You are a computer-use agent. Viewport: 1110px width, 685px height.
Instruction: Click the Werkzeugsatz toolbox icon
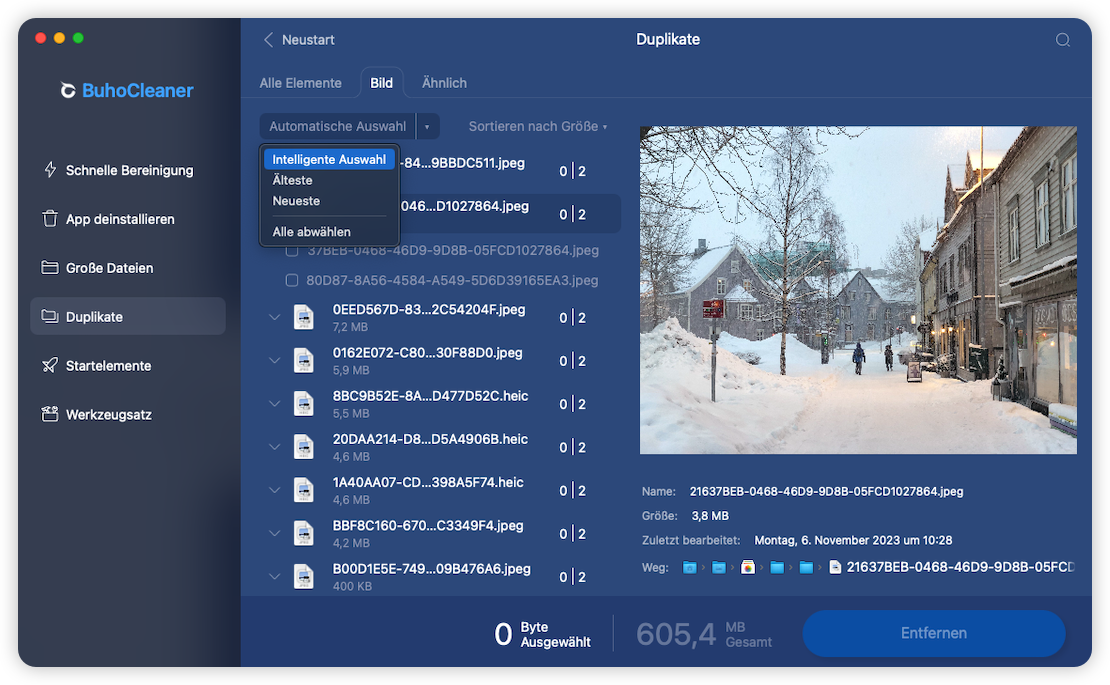[50, 414]
